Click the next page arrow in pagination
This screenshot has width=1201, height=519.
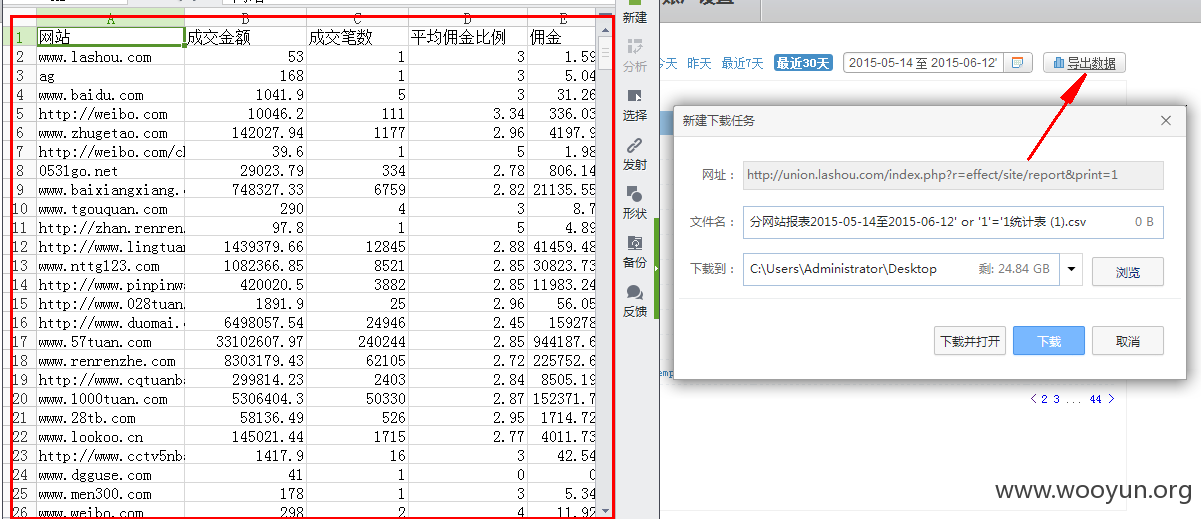[1110, 399]
